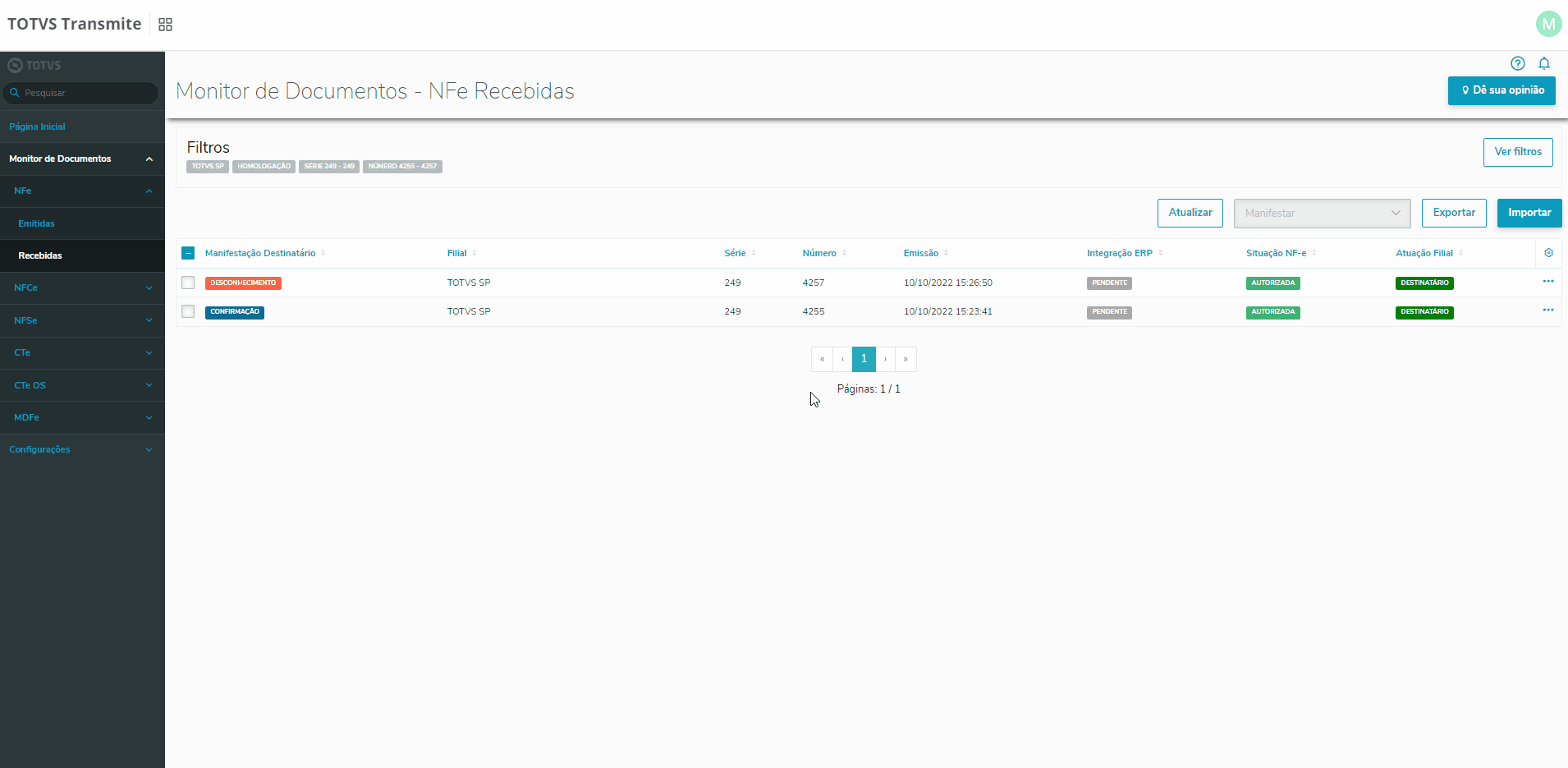Go to the next page of results
Image resolution: width=1568 pixels, height=768 pixels.
(885, 359)
